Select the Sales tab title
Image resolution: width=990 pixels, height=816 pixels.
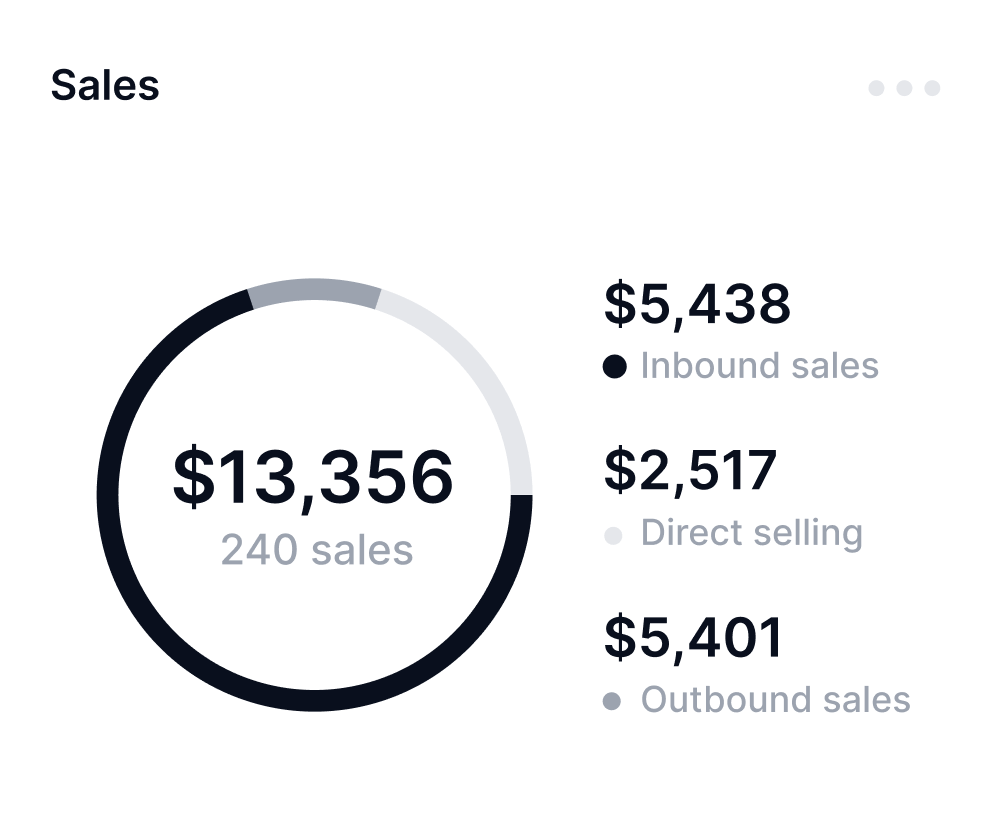tap(105, 86)
